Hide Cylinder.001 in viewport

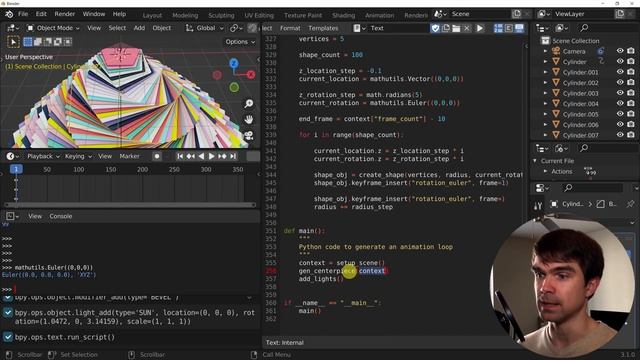tap(620, 72)
